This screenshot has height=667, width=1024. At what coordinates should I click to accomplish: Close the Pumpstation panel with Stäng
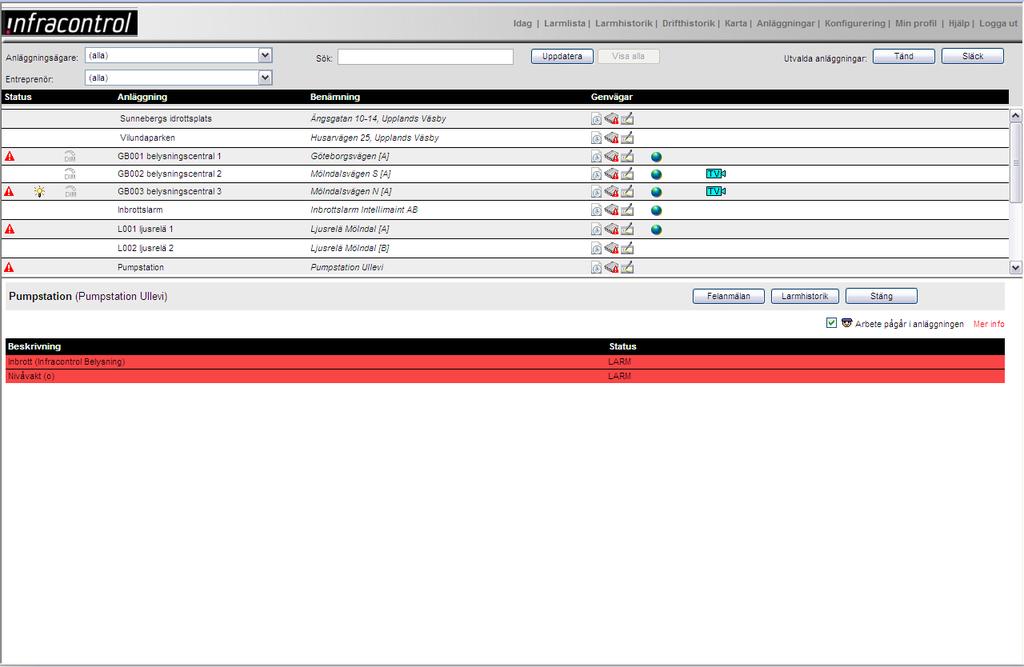tap(881, 296)
